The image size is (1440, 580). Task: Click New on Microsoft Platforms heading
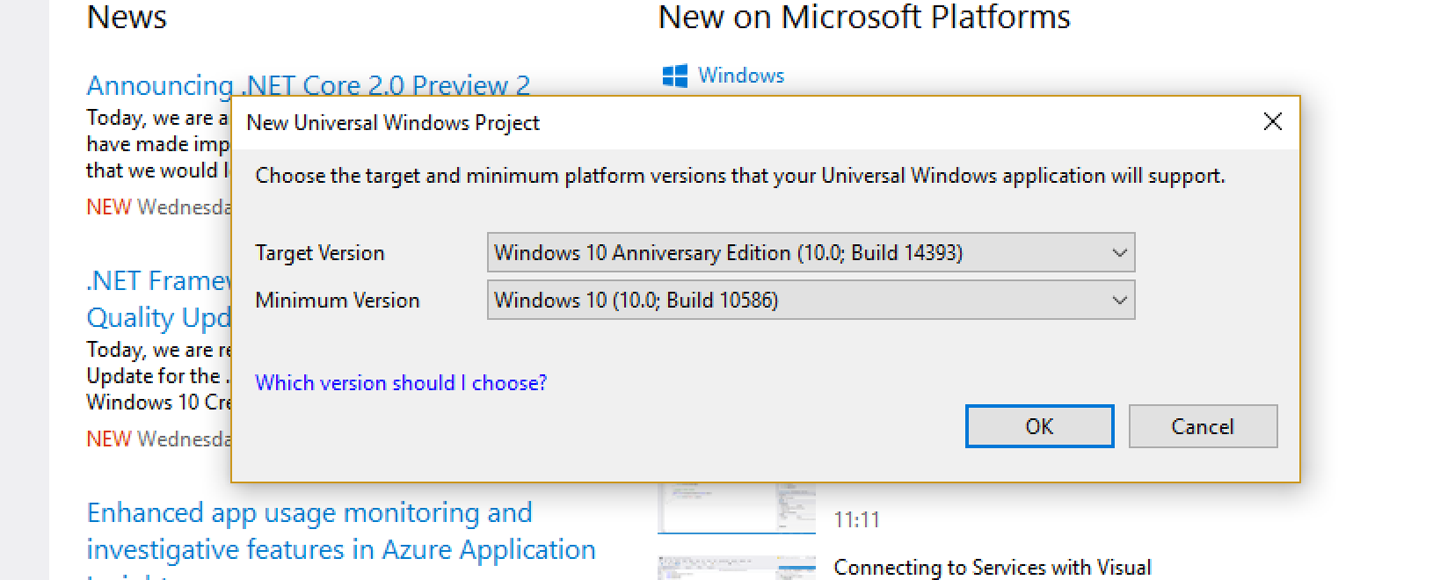(864, 17)
